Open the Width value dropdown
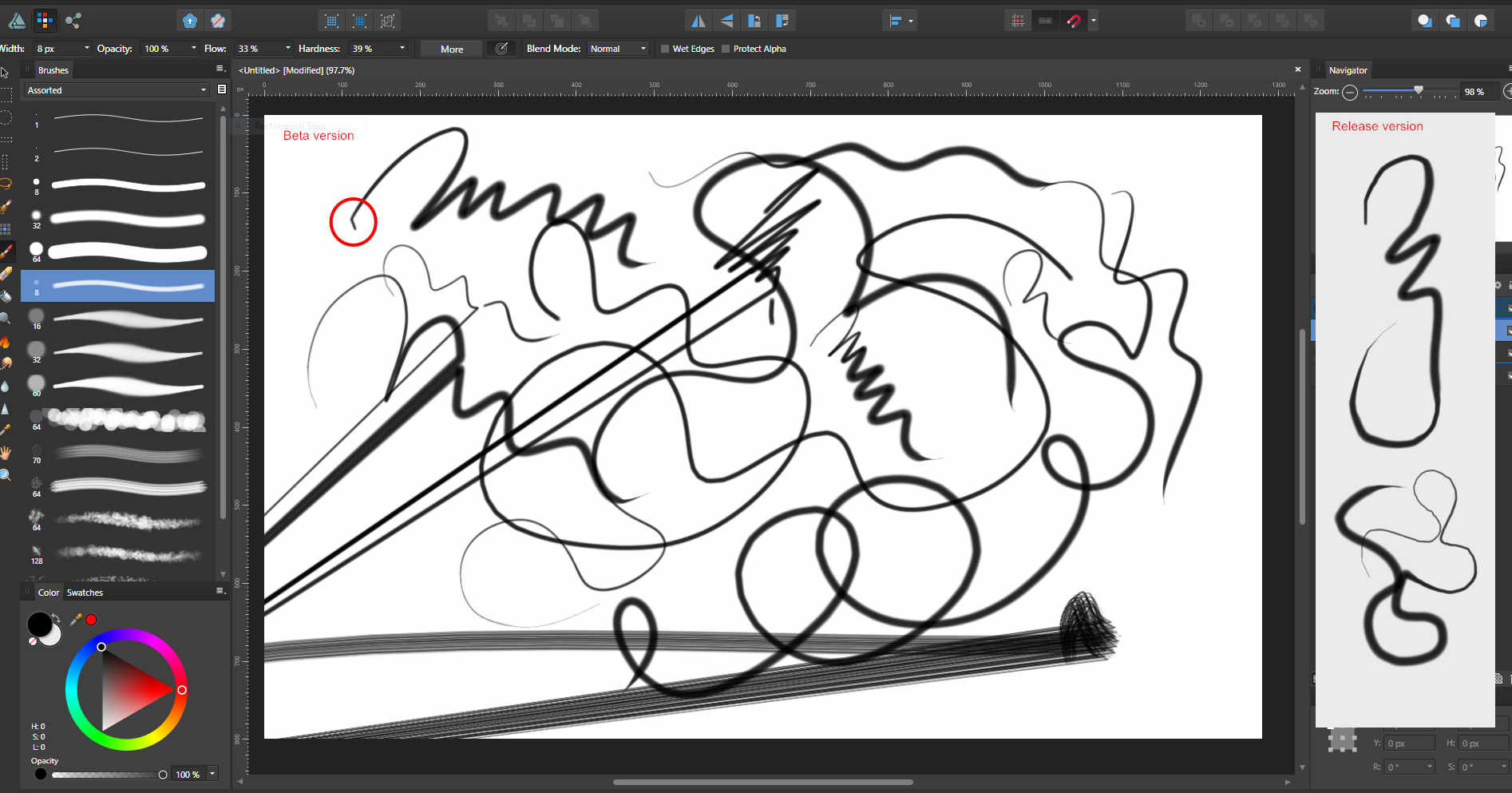1512x793 pixels. click(x=87, y=49)
